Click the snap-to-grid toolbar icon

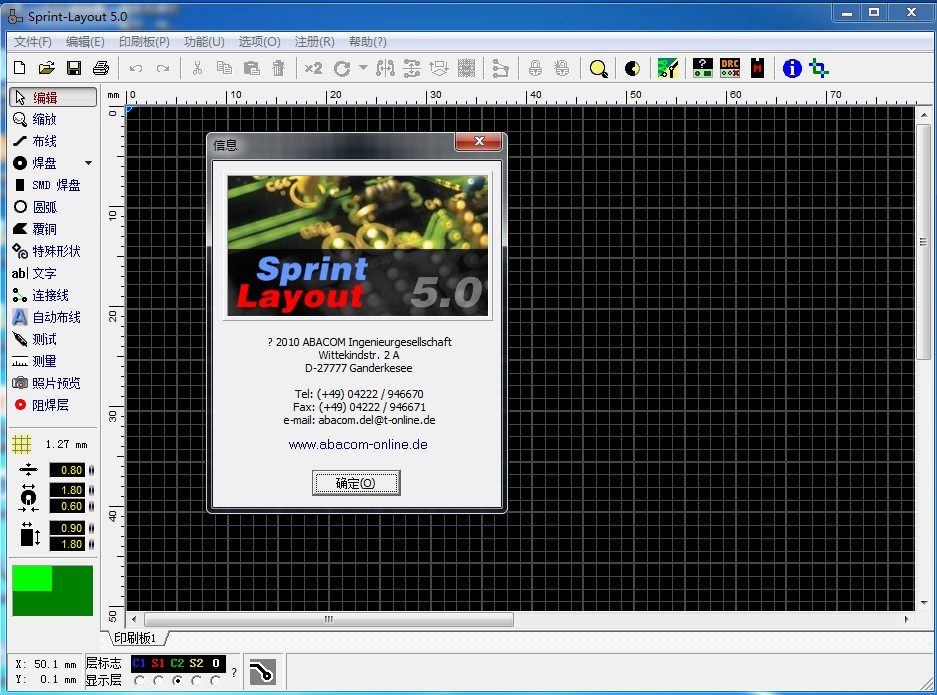(x=466, y=68)
